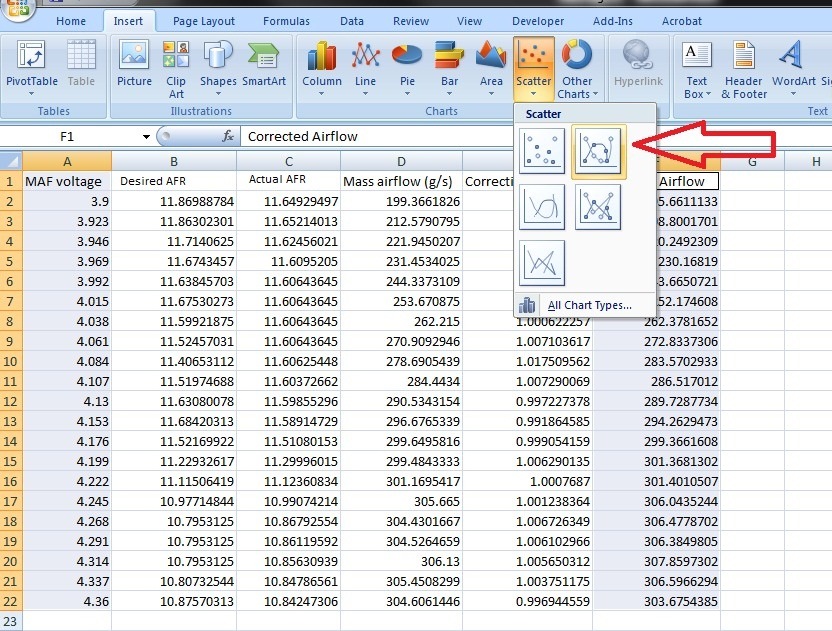Screen dimensions: 832x631
Task: Select column D header
Action: pyautogui.click(x=401, y=161)
